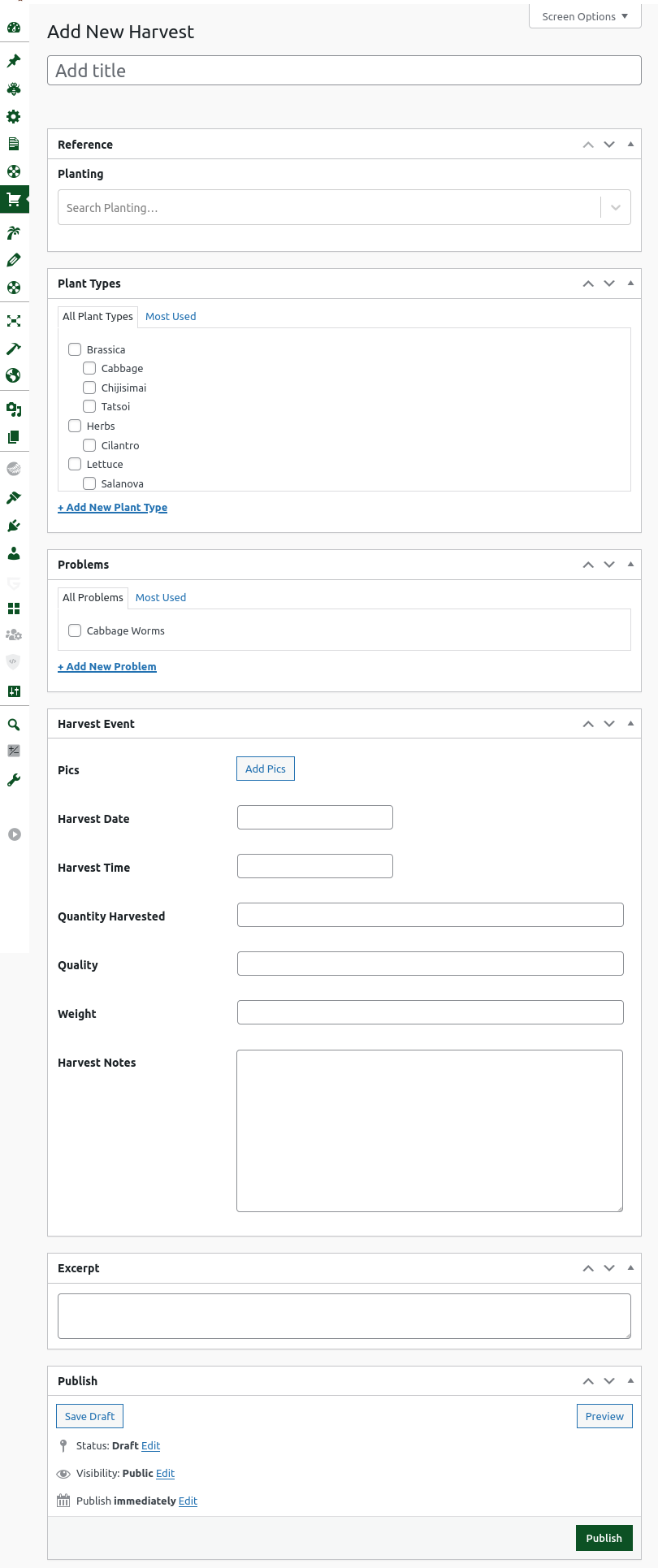The width and height of the screenshot is (658, 1568).
Task: Open the palm tree menu icon
Action: point(14,233)
